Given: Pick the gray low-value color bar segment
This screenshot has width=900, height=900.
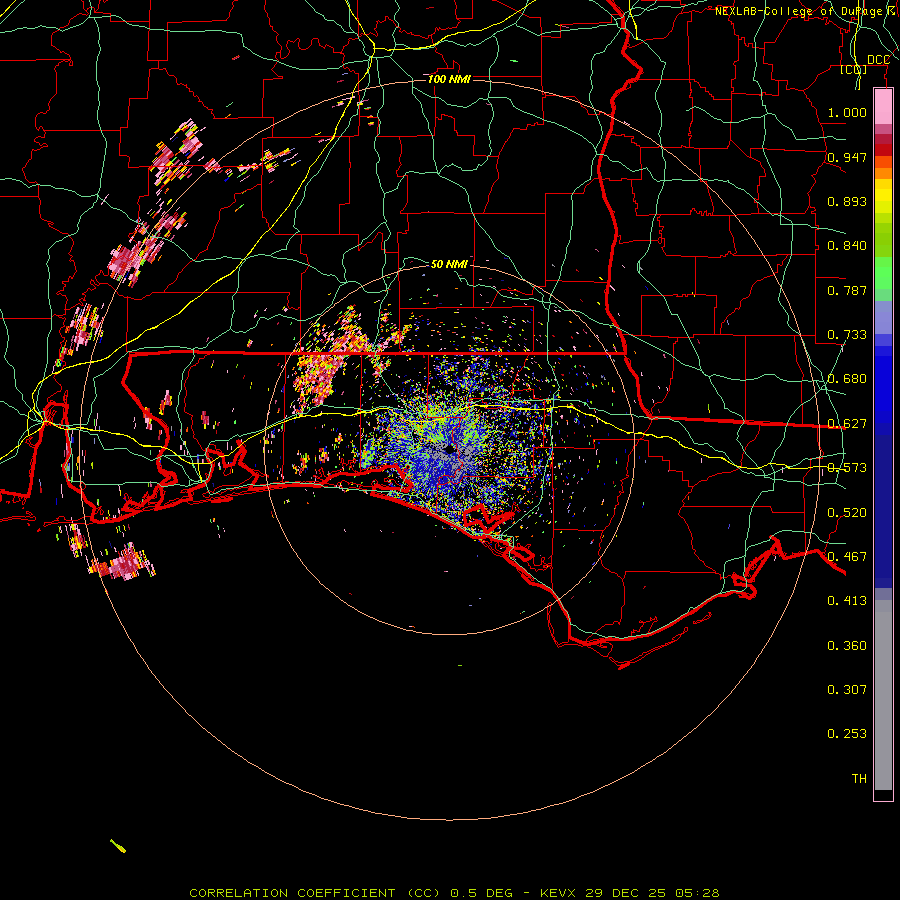Looking at the screenshot, I should click(x=883, y=695).
